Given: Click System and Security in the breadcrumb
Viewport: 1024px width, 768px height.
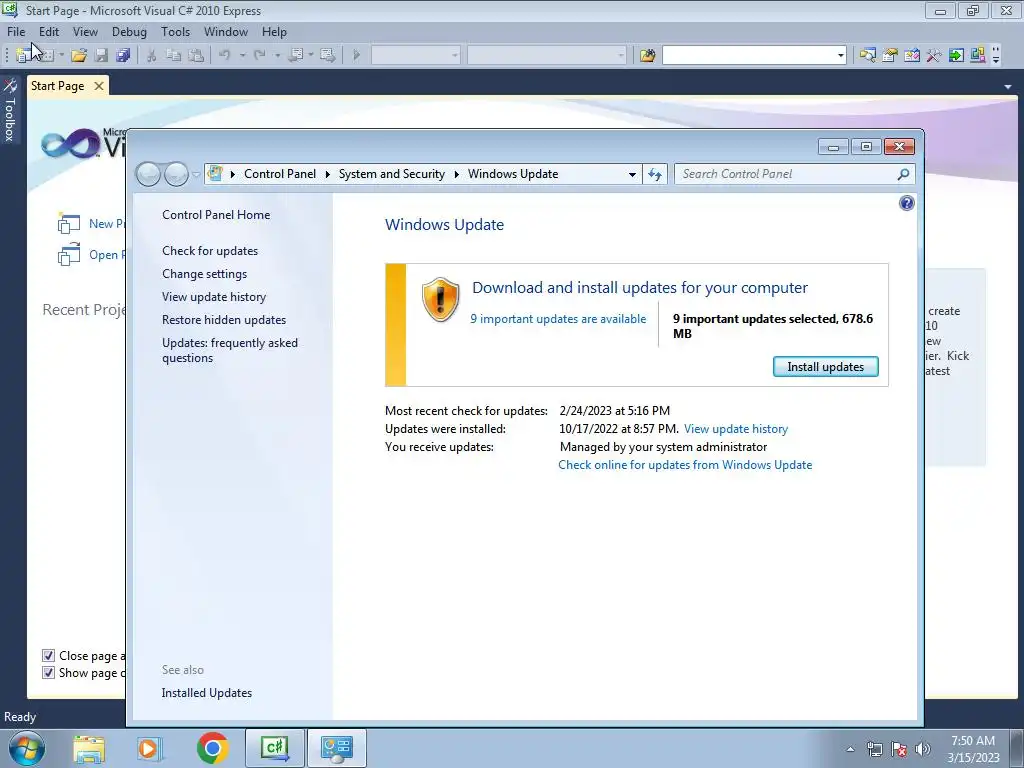Looking at the screenshot, I should (x=392, y=174).
